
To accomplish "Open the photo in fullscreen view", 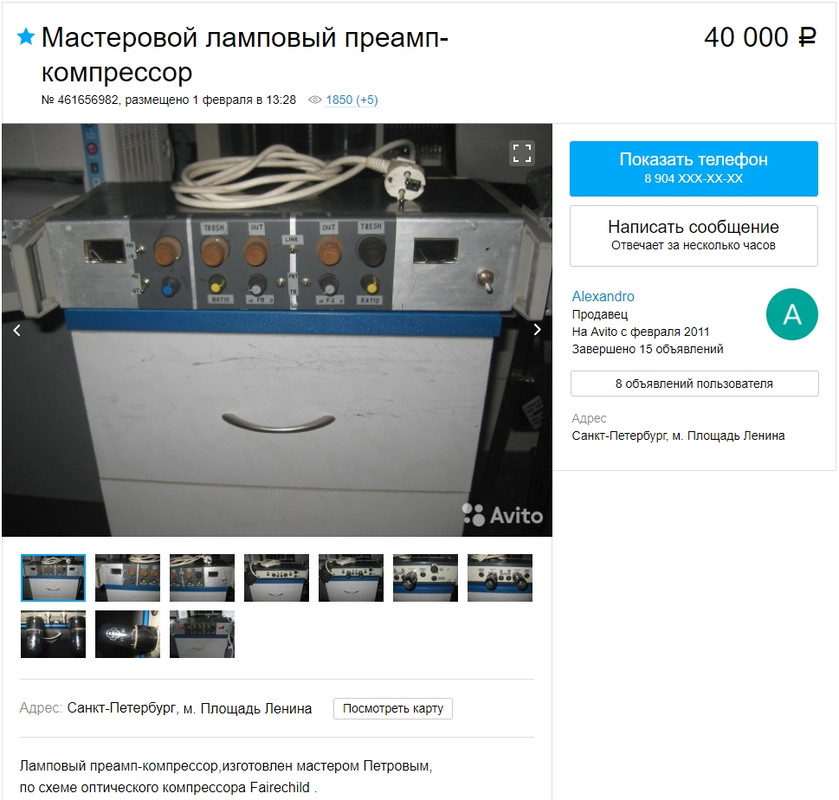I will [x=522, y=153].
